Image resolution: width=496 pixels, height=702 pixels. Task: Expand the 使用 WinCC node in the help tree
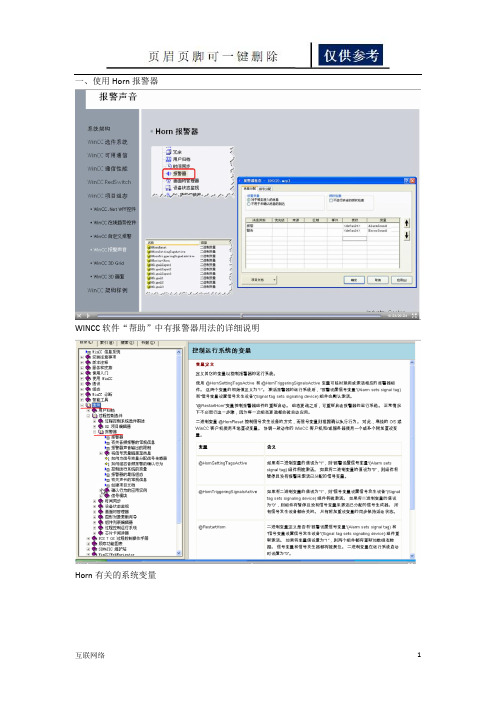click(82, 378)
